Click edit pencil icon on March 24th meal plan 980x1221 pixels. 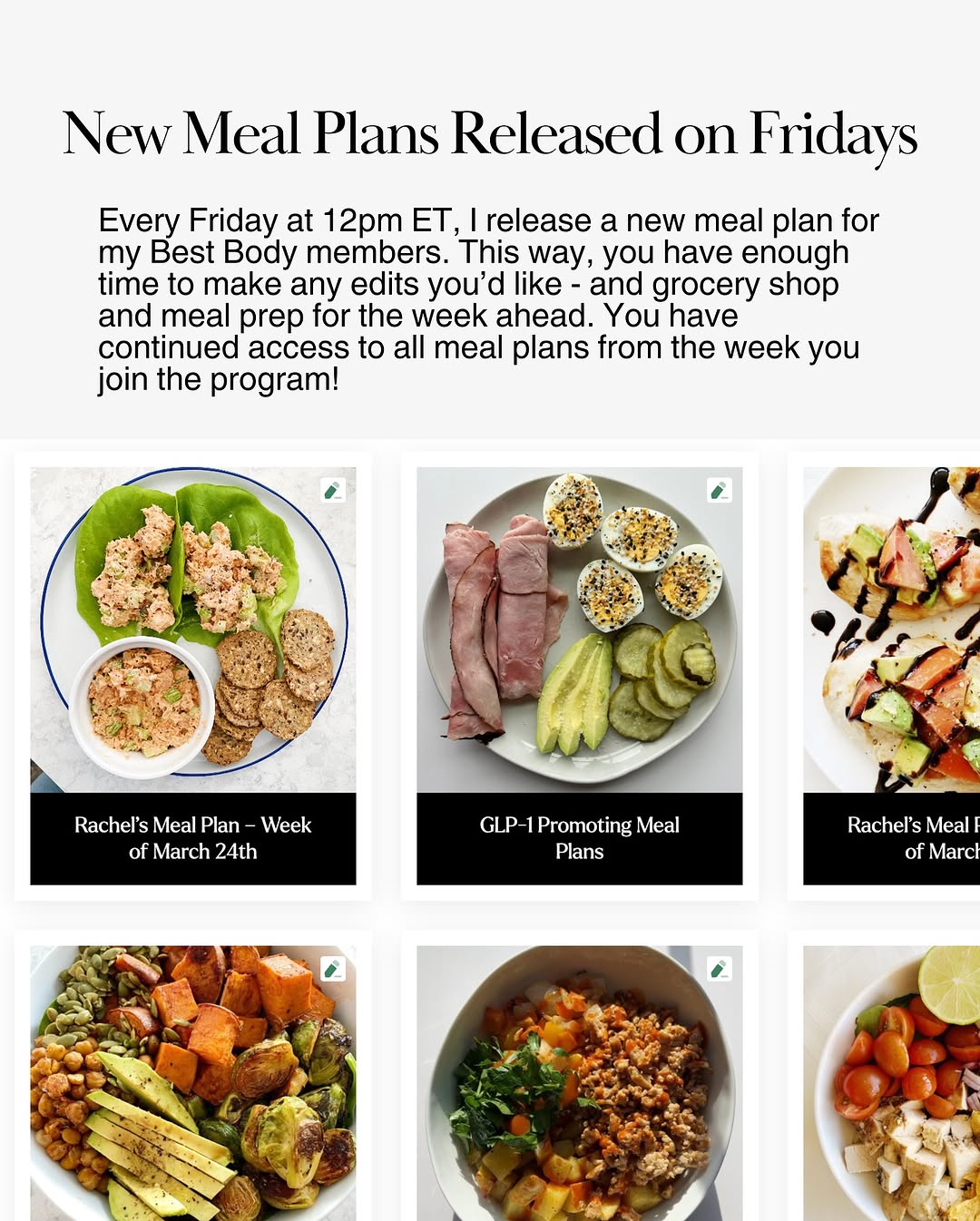(x=333, y=491)
